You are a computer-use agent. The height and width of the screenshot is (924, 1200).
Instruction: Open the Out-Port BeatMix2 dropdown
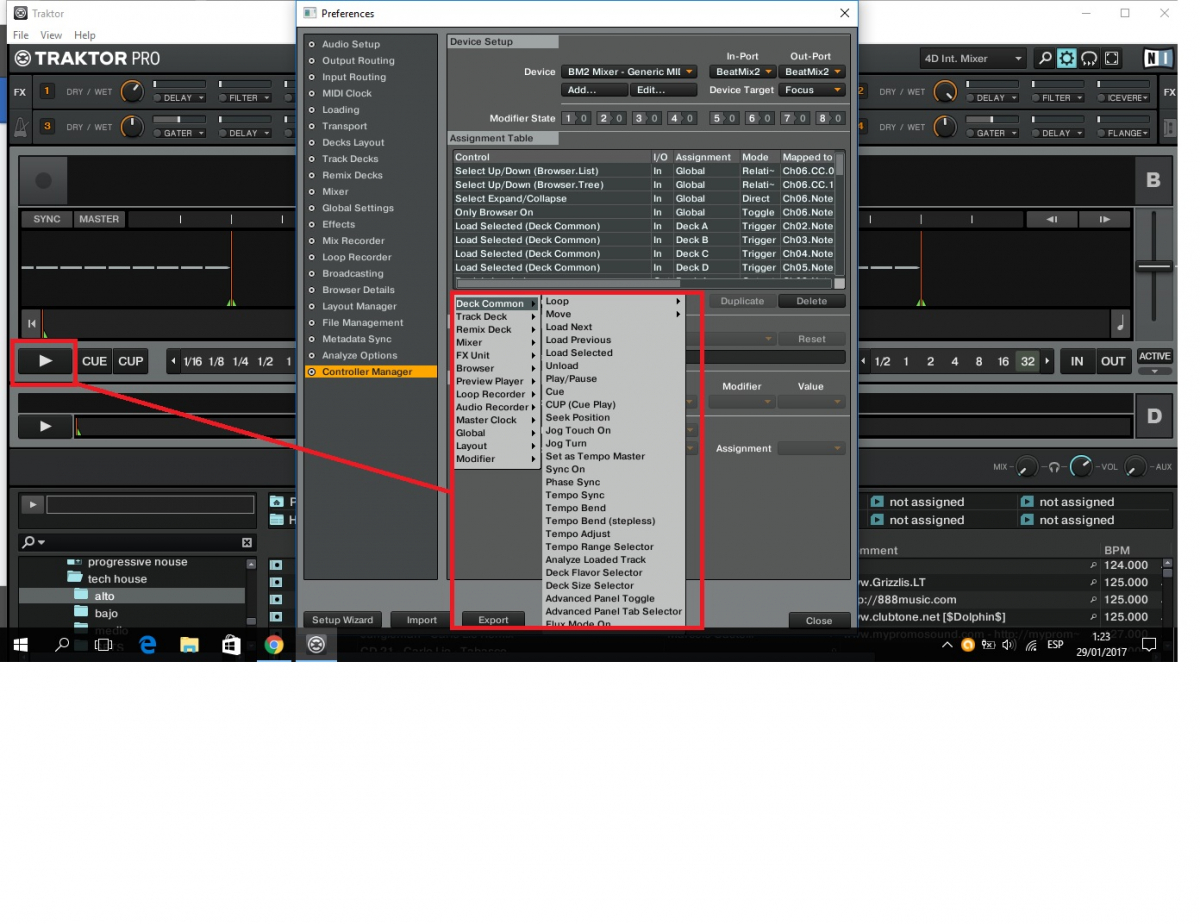pos(812,72)
